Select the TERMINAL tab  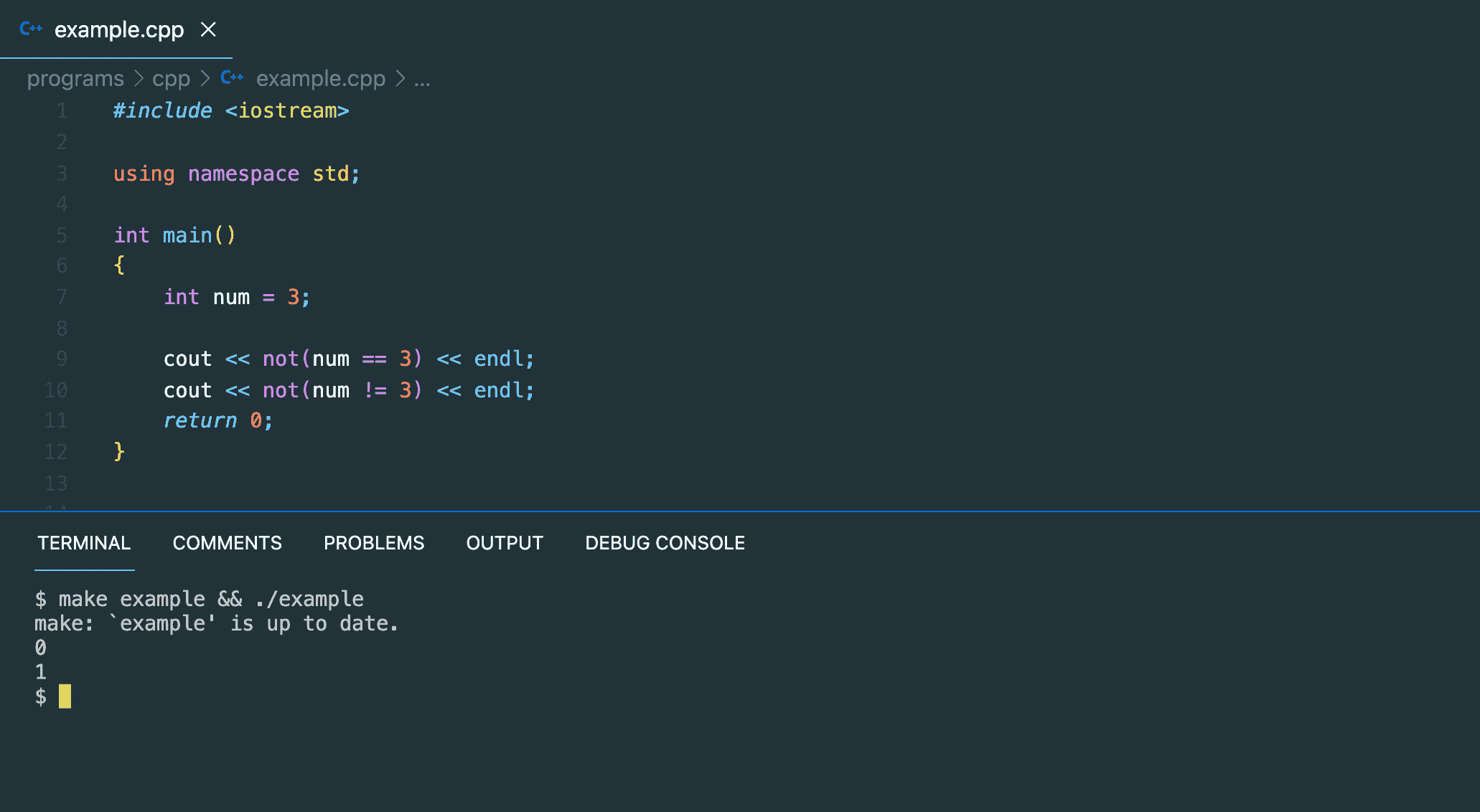coord(84,543)
